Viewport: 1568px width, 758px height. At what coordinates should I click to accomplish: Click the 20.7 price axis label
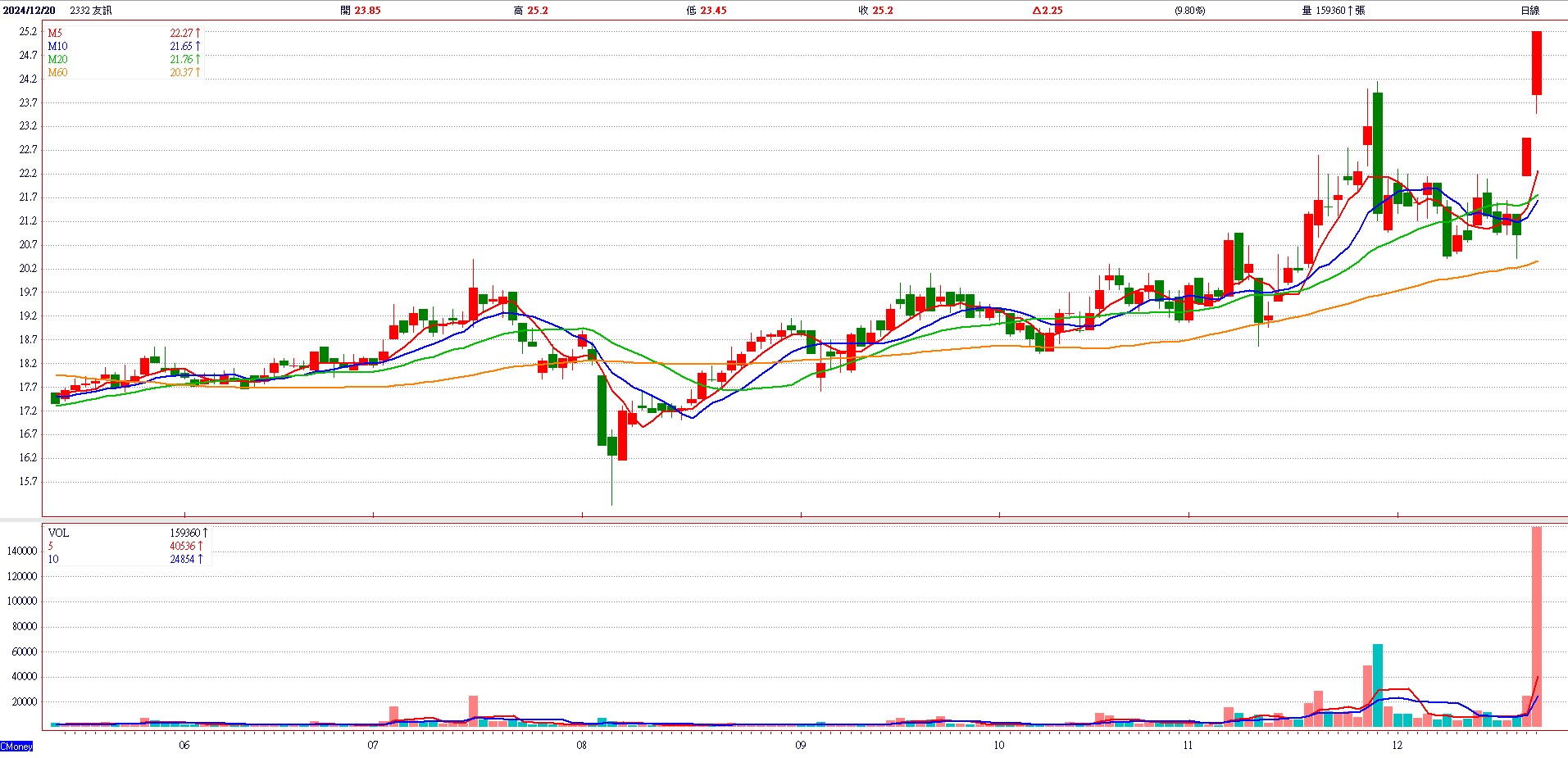coord(28,245)
